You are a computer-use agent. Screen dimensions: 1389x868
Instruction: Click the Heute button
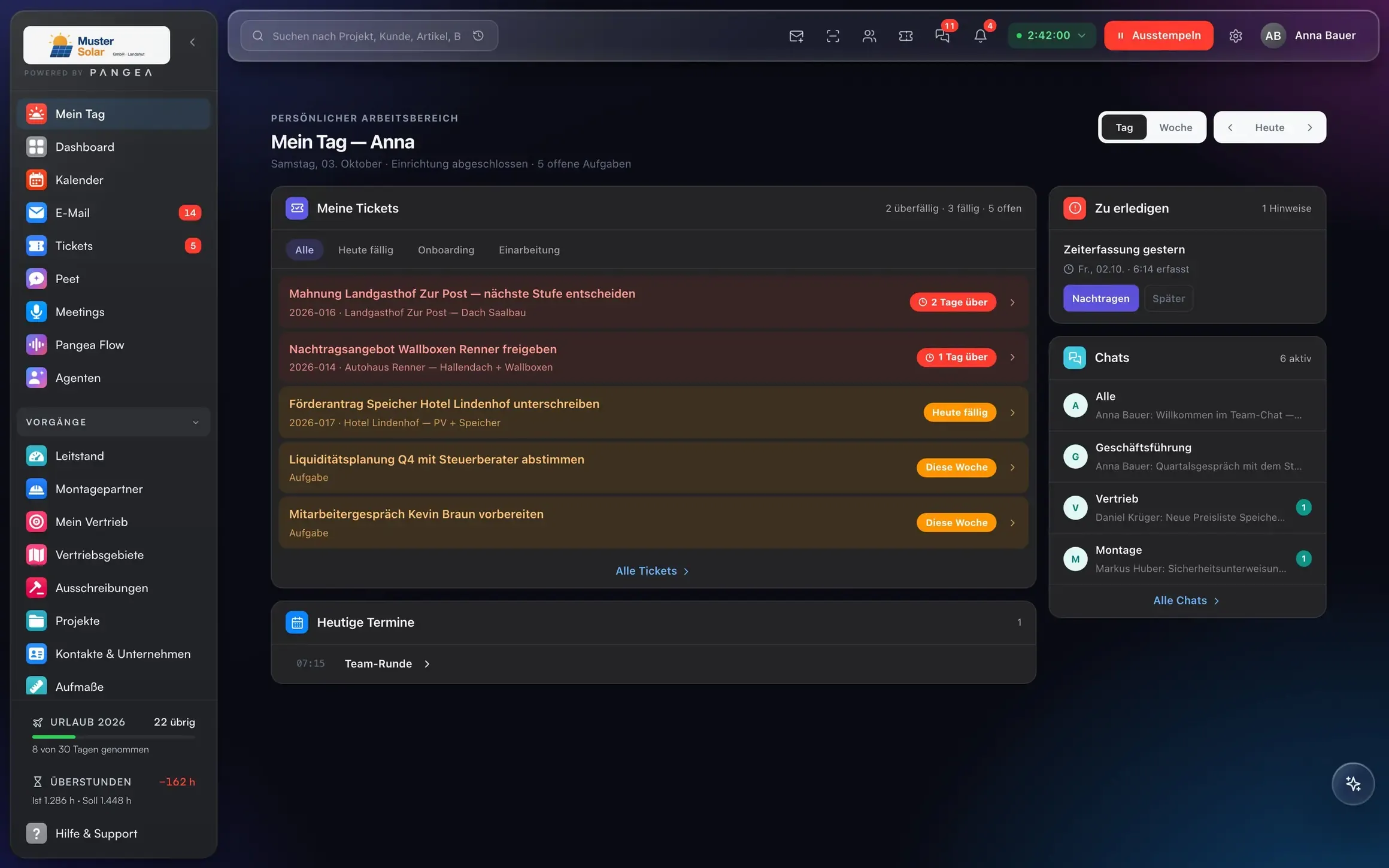click(x=1269, y=128)
